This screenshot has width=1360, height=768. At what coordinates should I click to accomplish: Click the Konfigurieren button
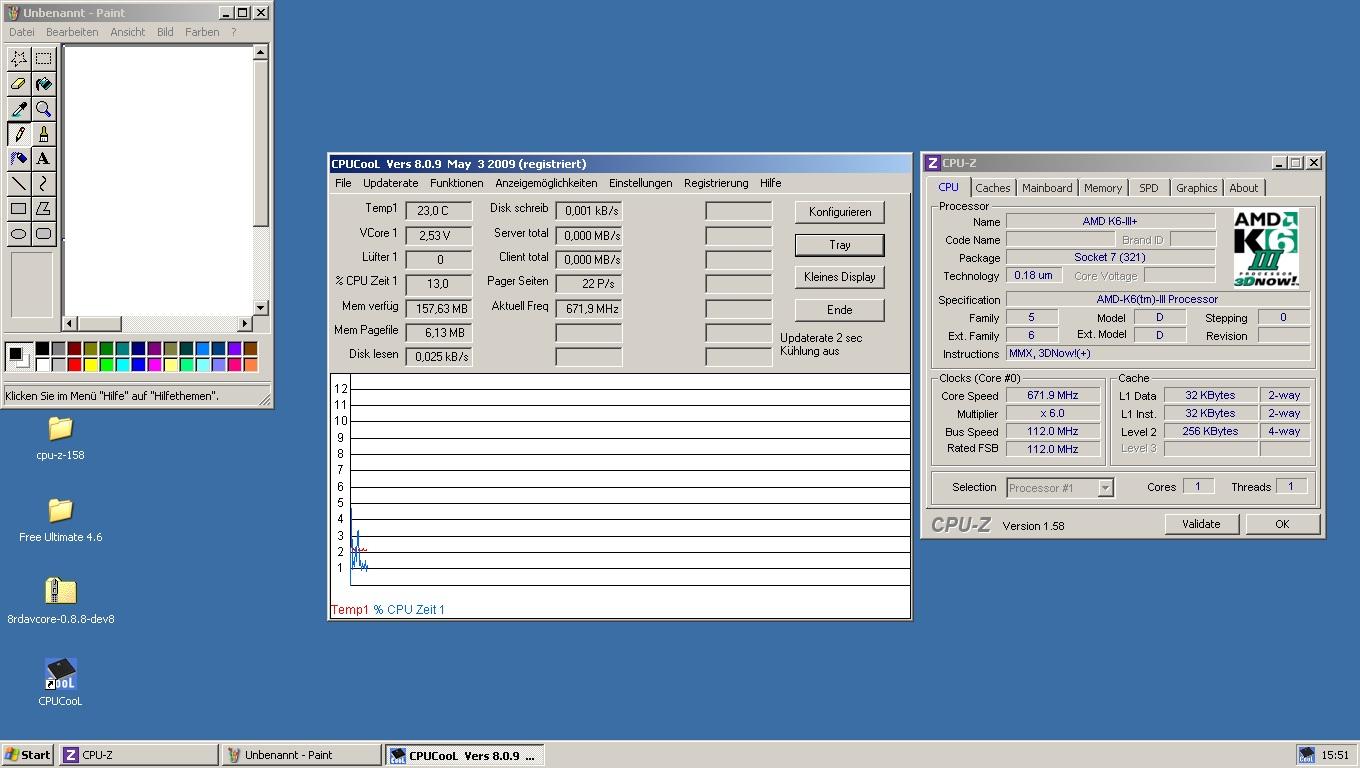(x=840, y=212)
